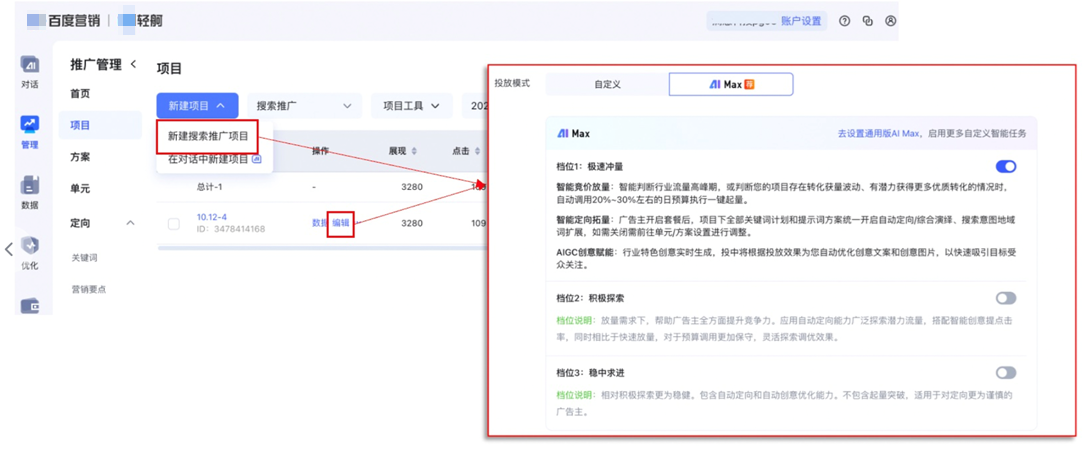Open 关键词 under 定向
This screenshot has height=450, width=1091.
[x=84, y=257]
